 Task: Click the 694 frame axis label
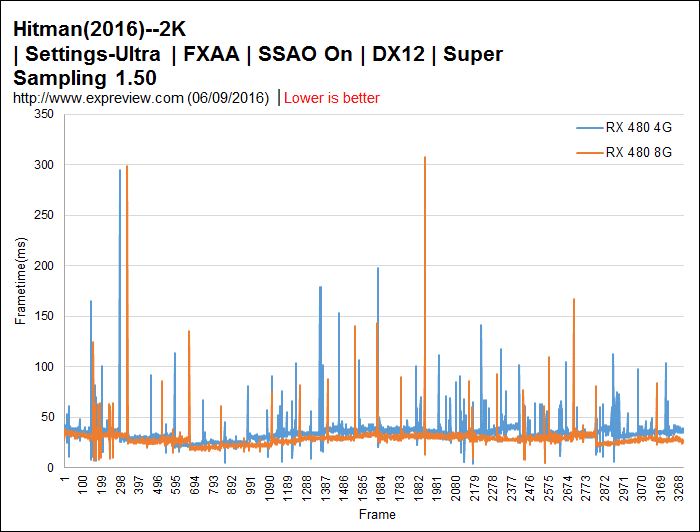[x=195, y=485]
